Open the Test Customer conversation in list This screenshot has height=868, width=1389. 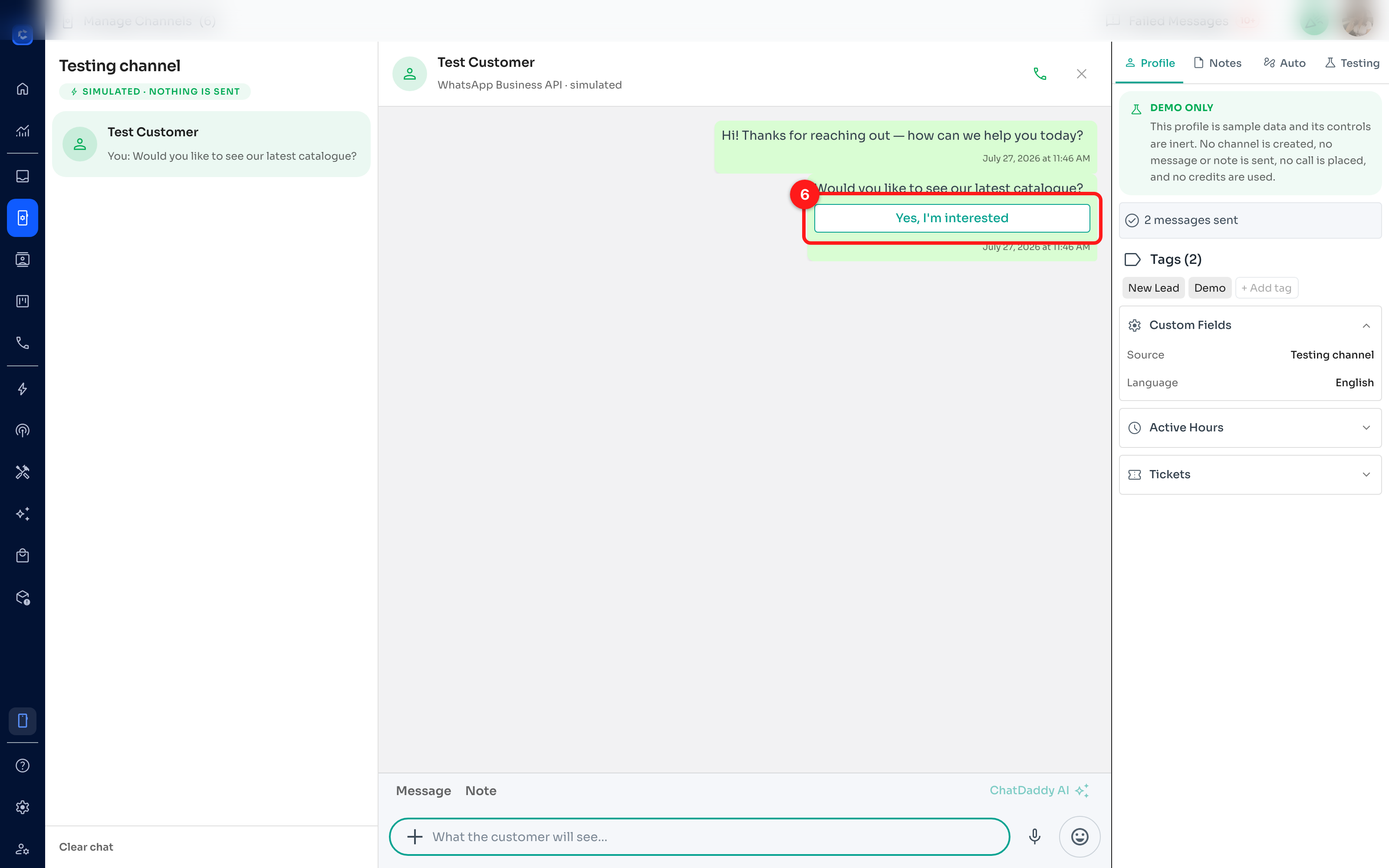click(211, 144)
